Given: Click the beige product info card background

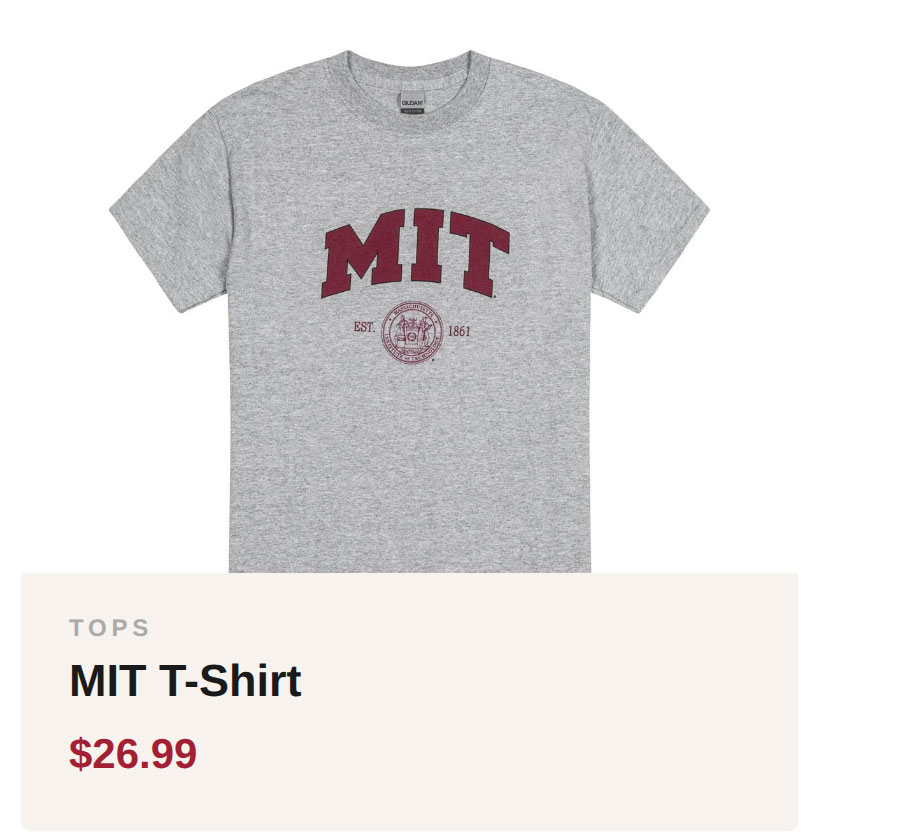Looking at the screenshot, I should pyautogui.click(x=600, y=720).
